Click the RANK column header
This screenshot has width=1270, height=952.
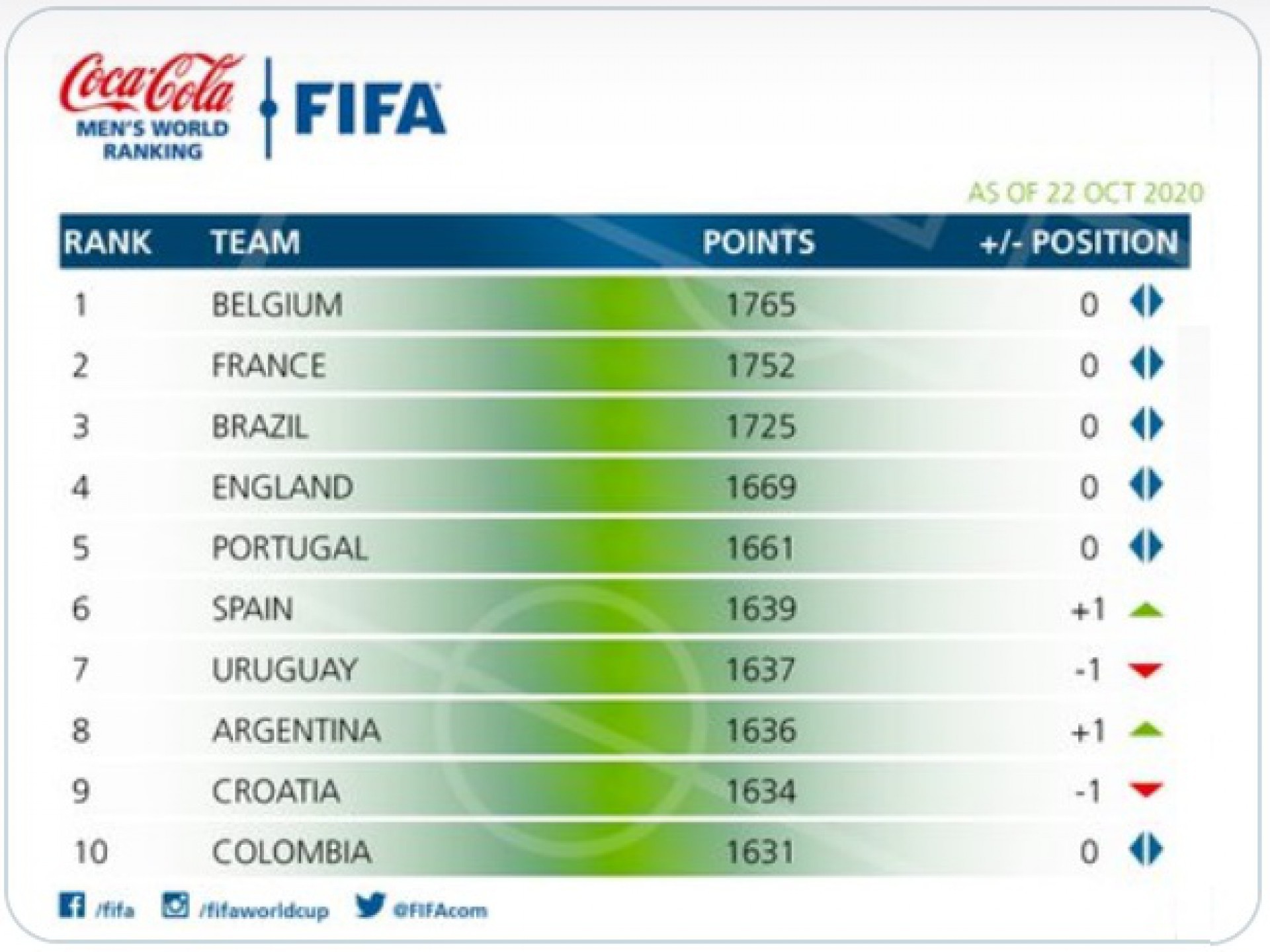point(107,242)
